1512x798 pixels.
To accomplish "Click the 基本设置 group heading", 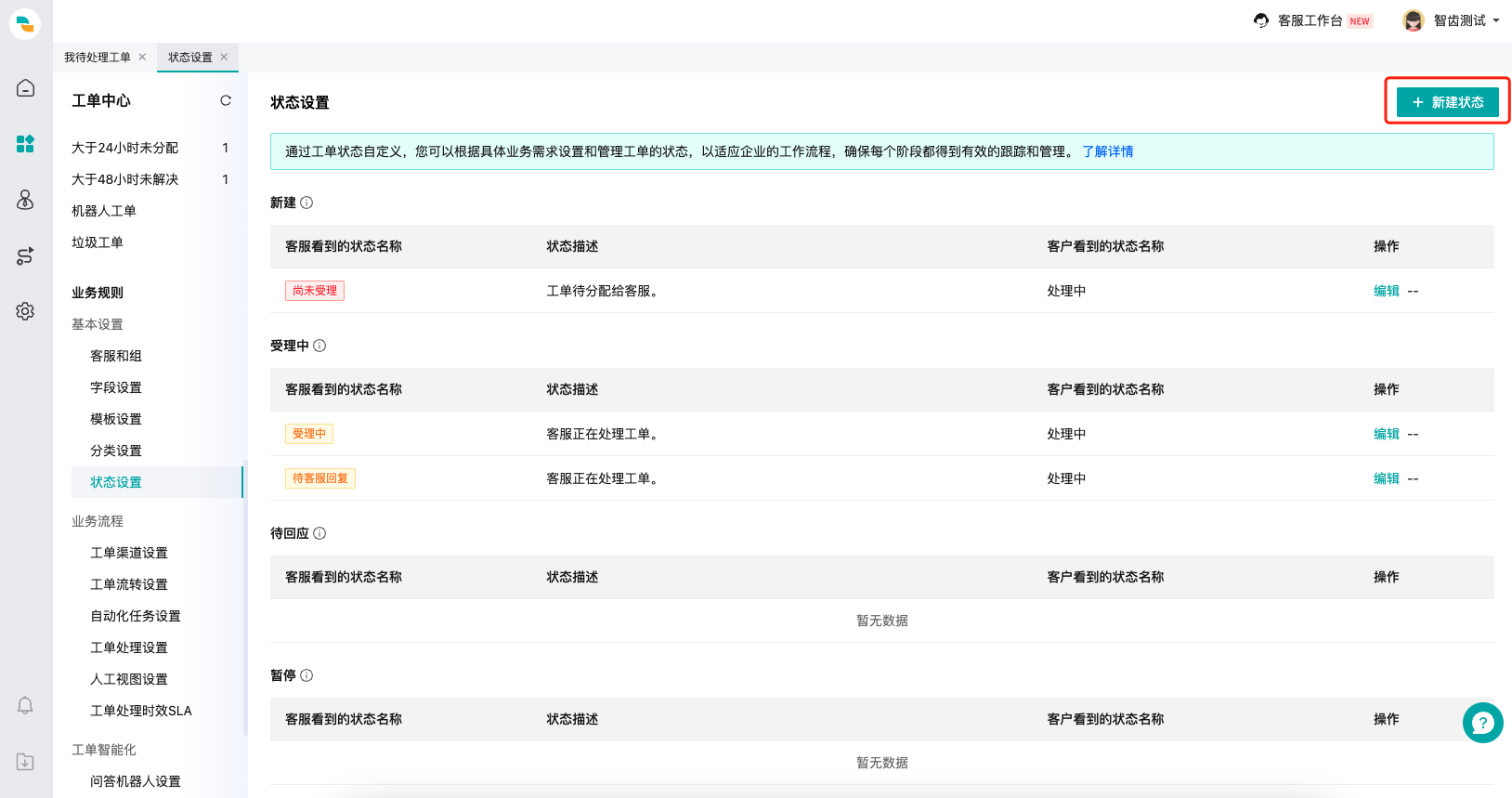I will tap(98, 324).
